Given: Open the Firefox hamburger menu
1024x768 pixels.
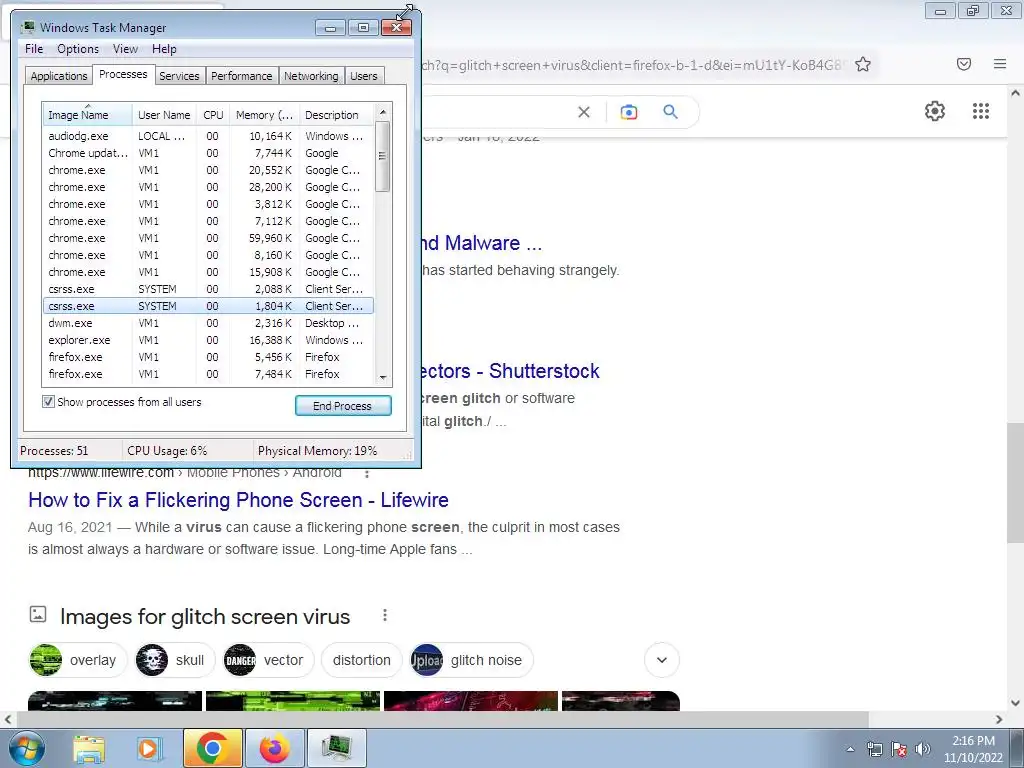Looking at the screenshot, I should [x=1000, y=64].
